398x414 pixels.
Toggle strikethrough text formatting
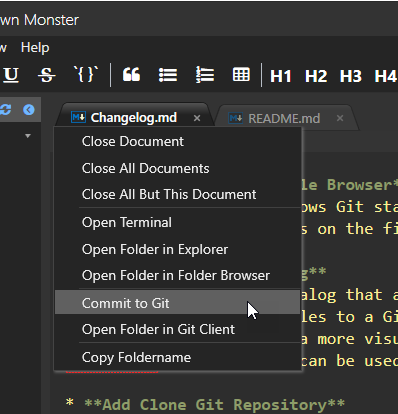46,75
